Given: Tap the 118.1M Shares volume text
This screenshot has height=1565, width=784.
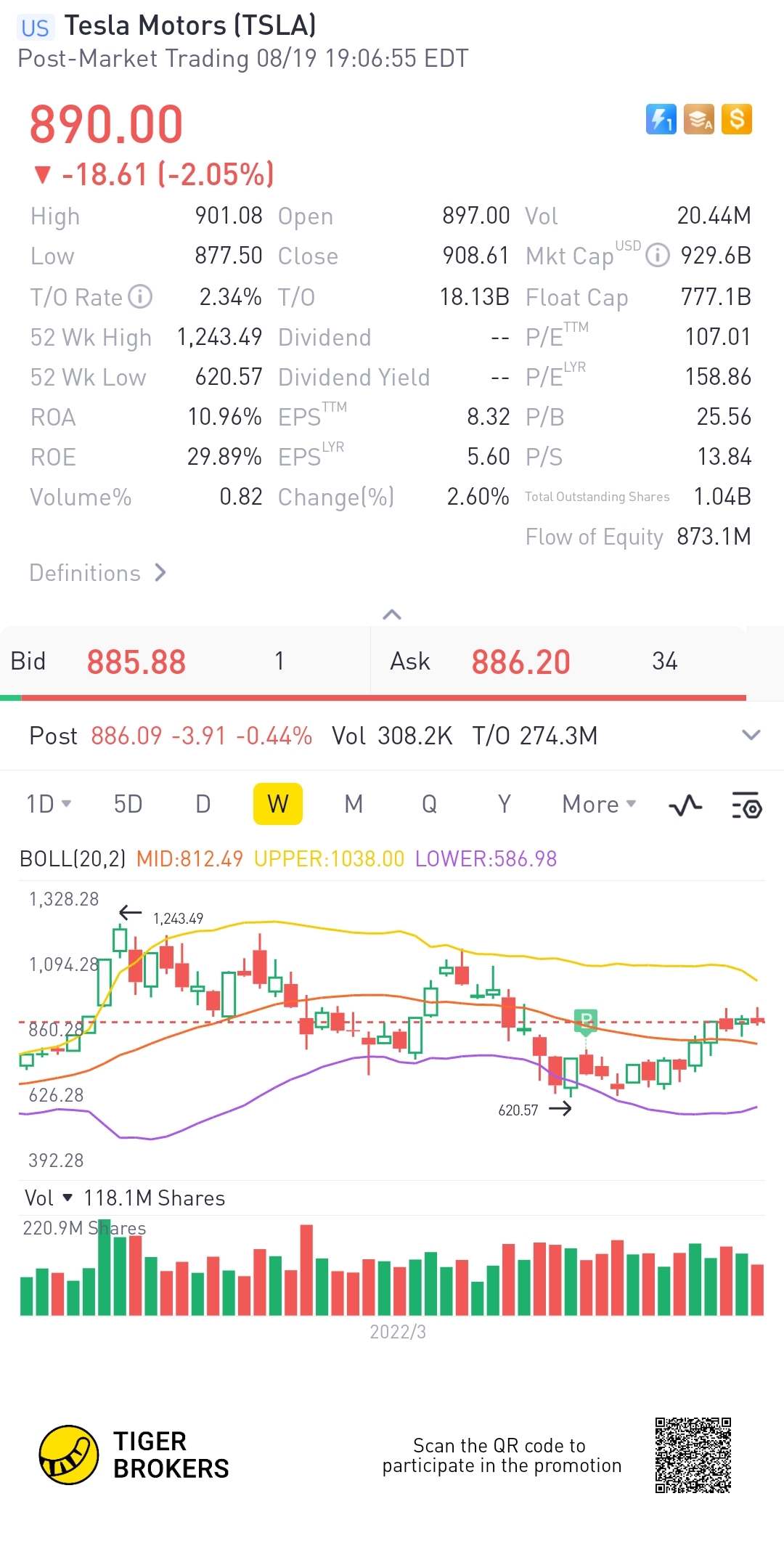Looking at the screenshot, I should coord(154,1198).
